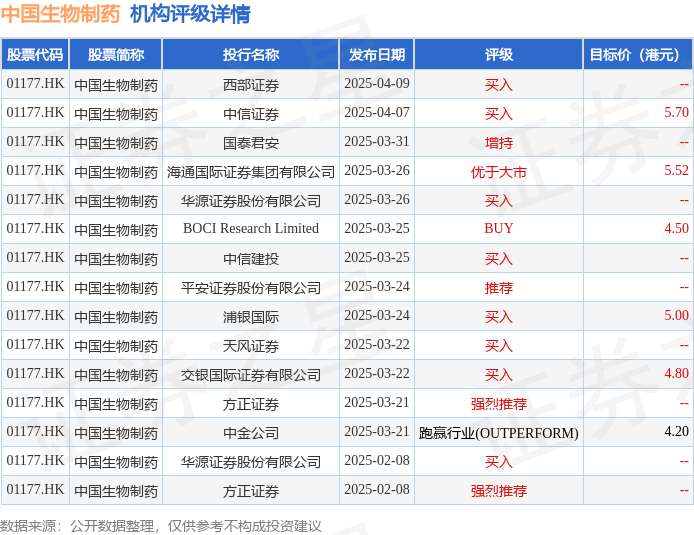Click the 优于大市 rating cell
This screenshot has width=694, height=535.
pyautogui.click(x=499, y=172)
